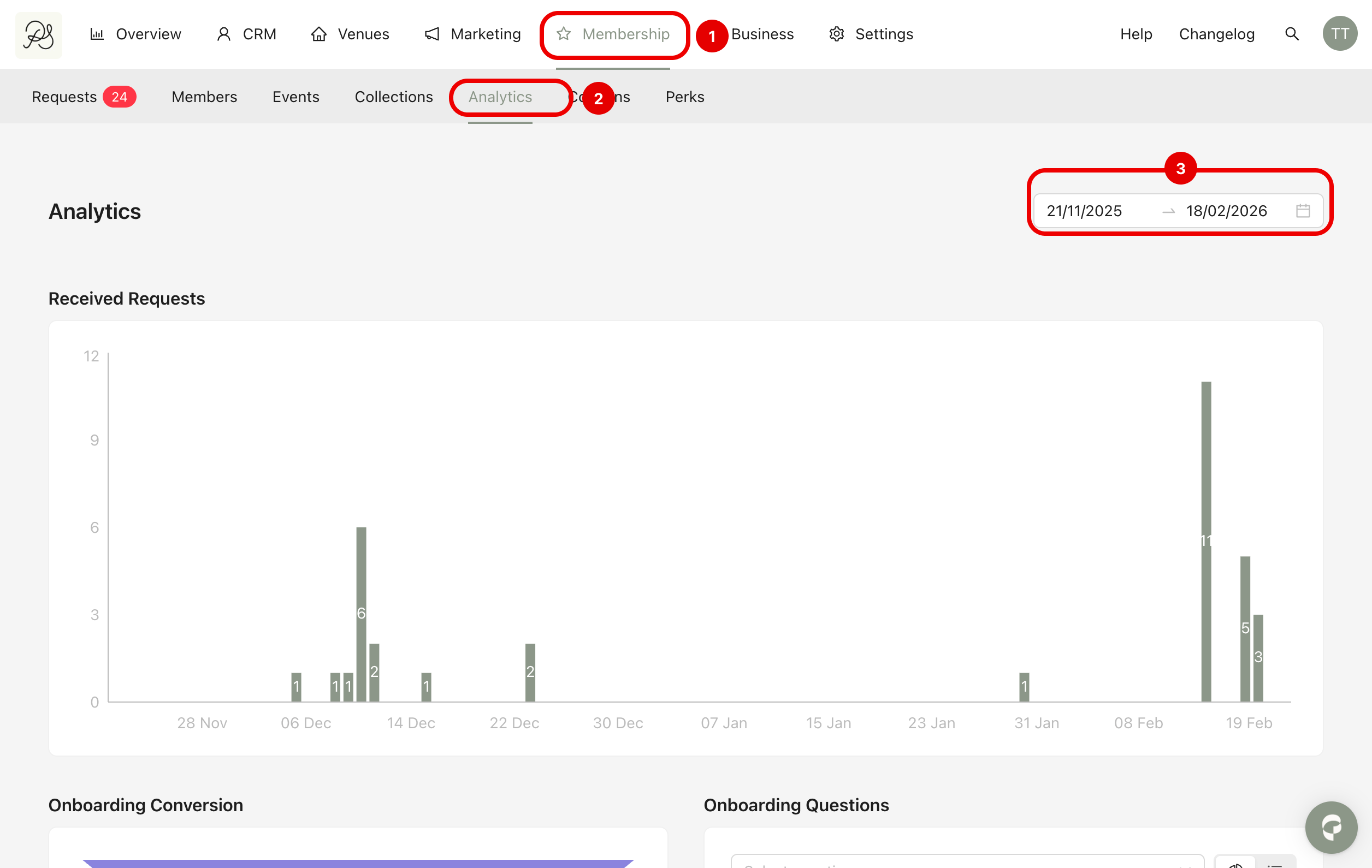Open calendar icon in date range picker
Image resolution: width=1372 pixels, height=868 pixels.
[1303, 211]
